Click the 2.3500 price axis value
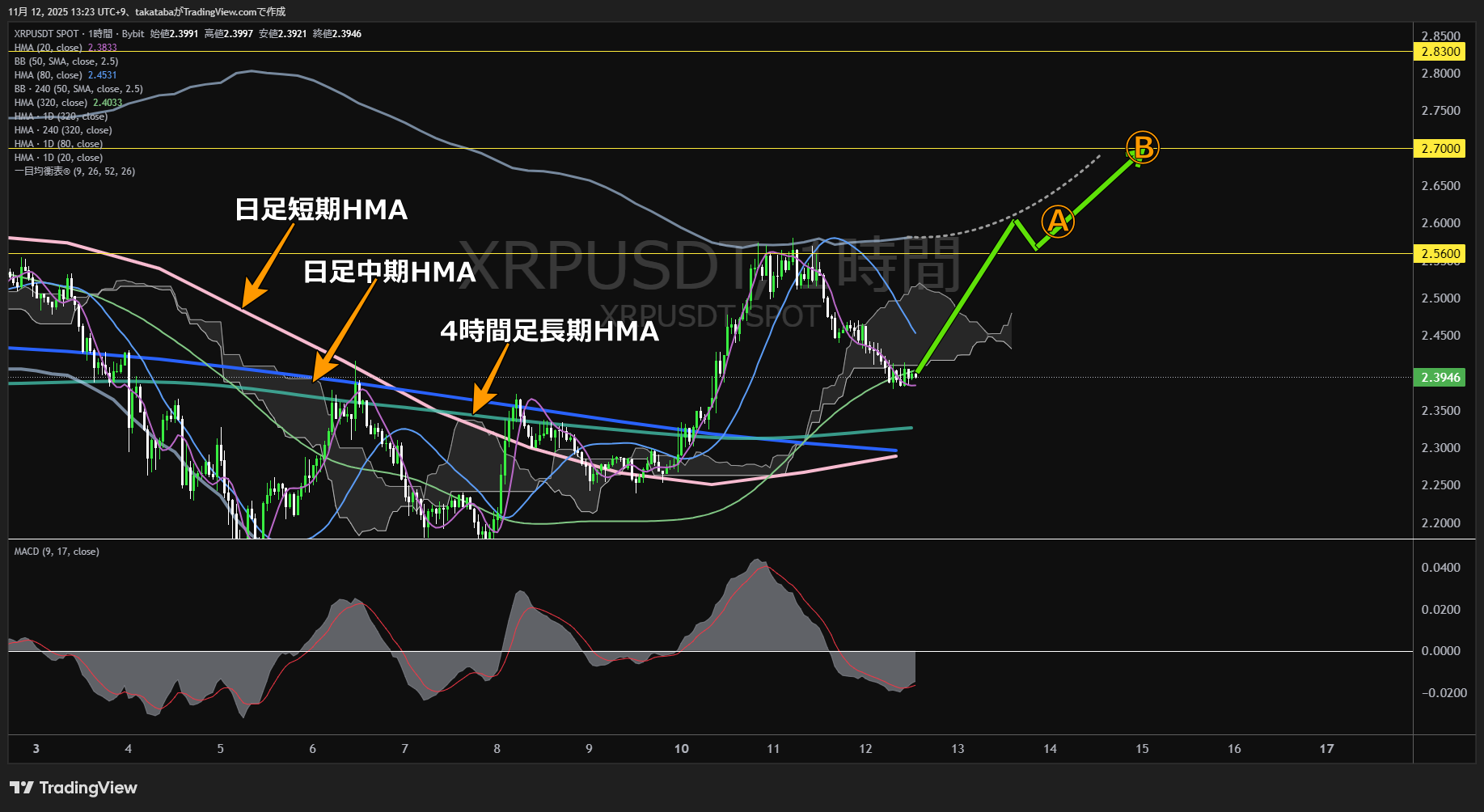 click(1441, 411)
